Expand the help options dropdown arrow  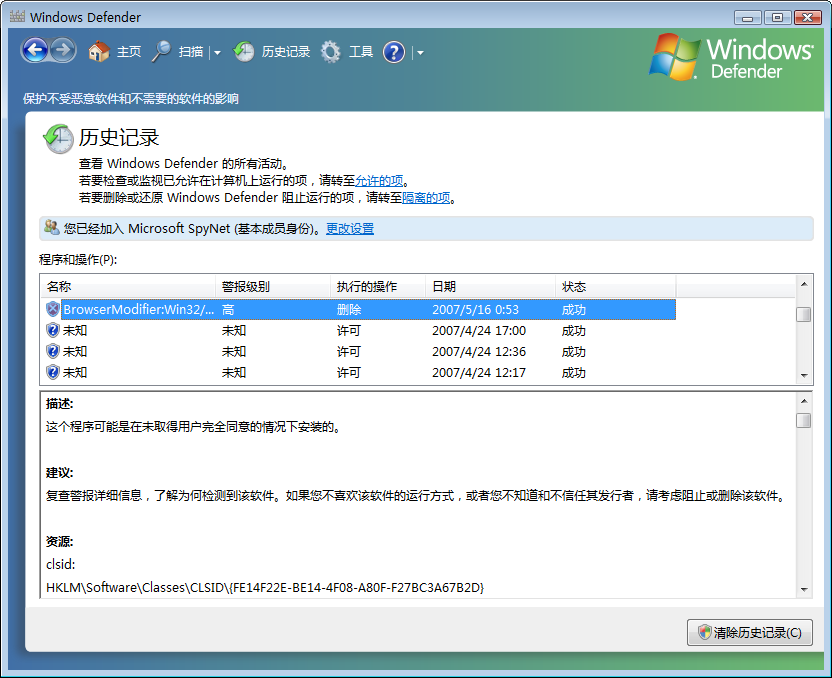click(420, 53)
